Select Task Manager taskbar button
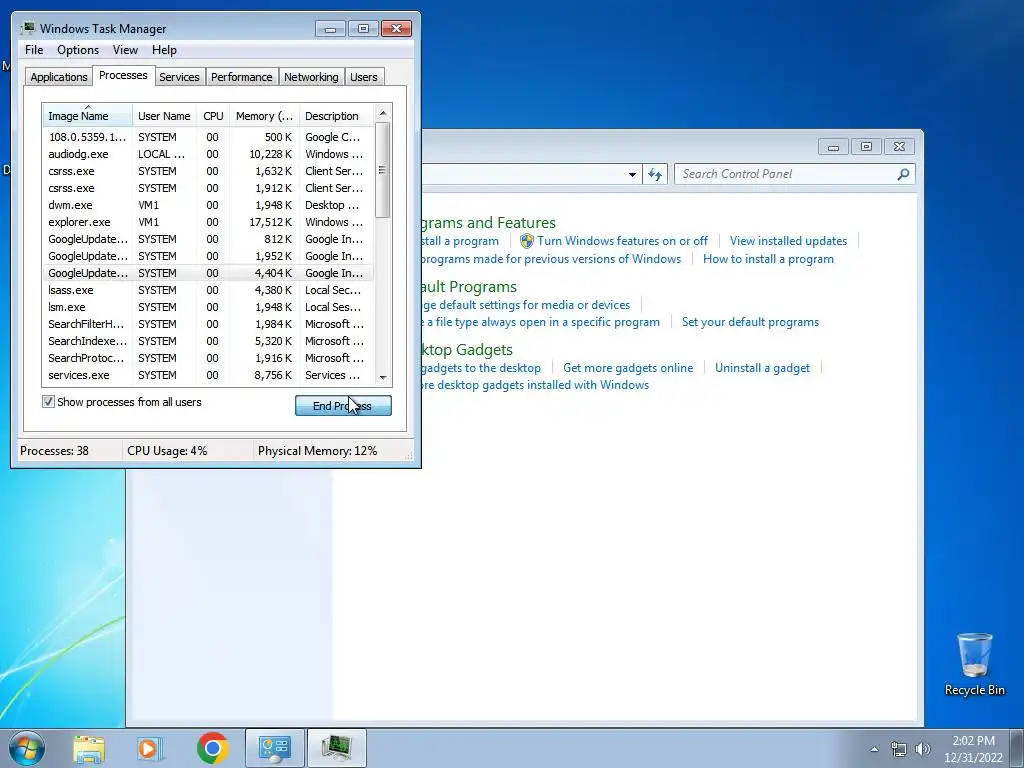The width and height of the screenshot is (1024, 768). 336,748
